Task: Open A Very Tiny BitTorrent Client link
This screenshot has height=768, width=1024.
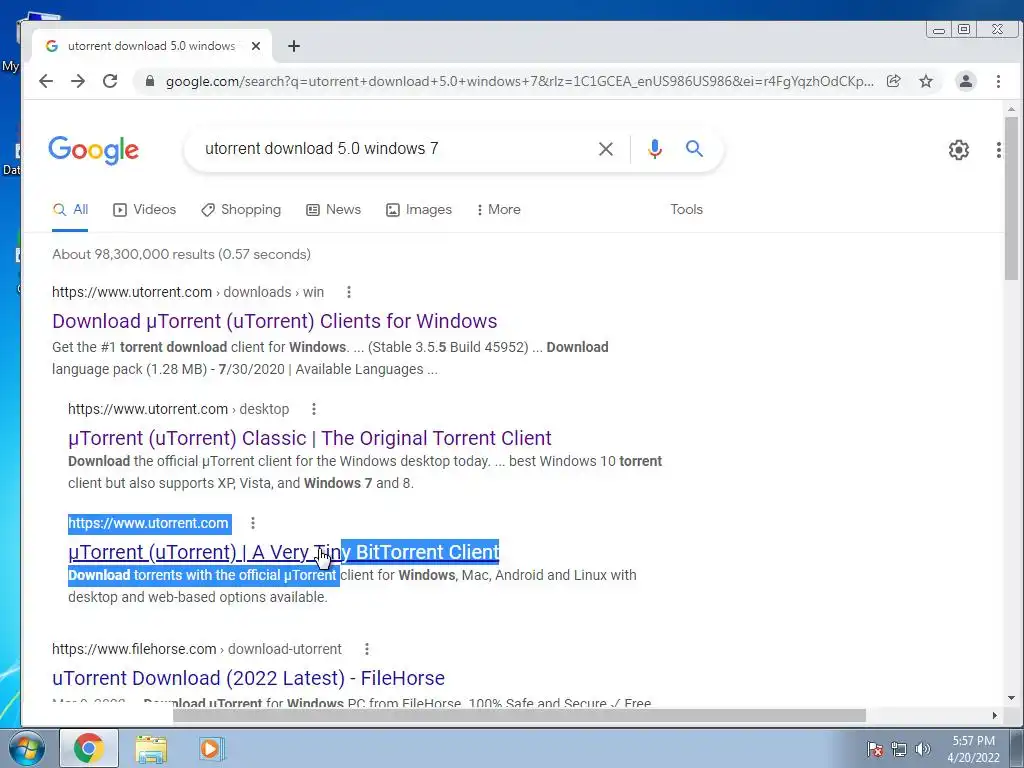Action: (x=283, y=552)
